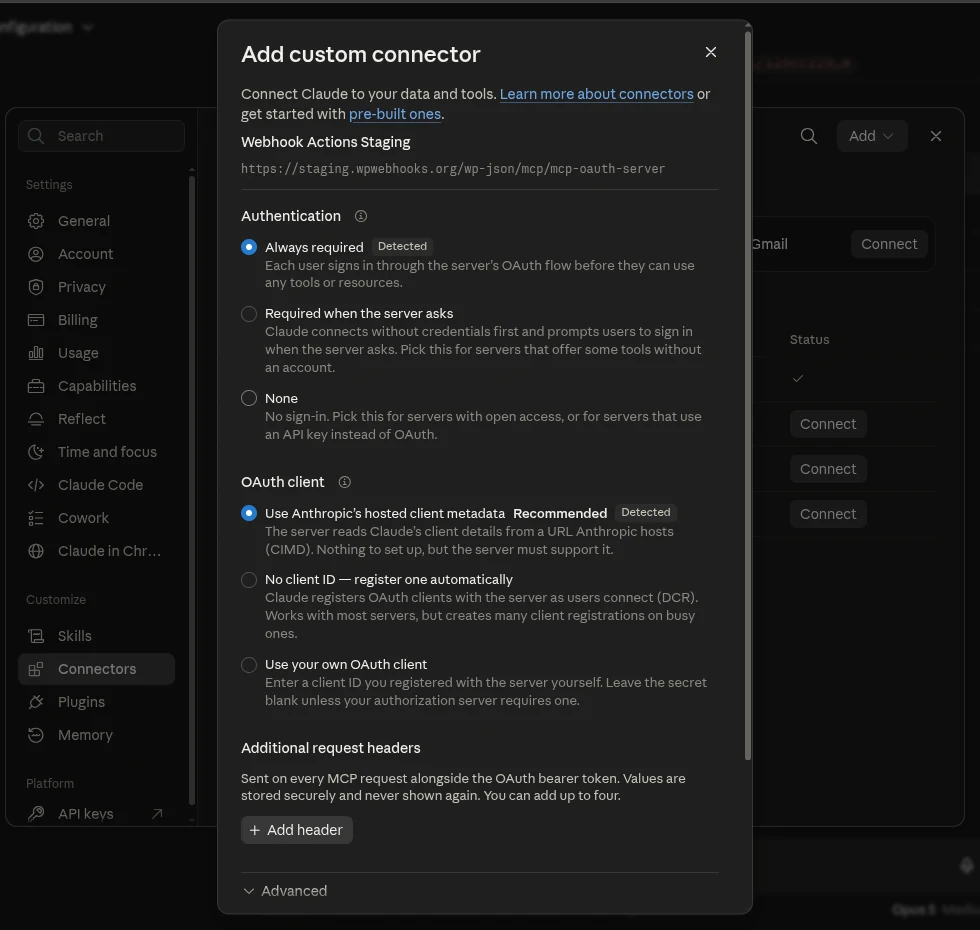Click the OAuth client info icon
Image resolution: width=980 pixels, height=930 pixels.
pos(344,482)
